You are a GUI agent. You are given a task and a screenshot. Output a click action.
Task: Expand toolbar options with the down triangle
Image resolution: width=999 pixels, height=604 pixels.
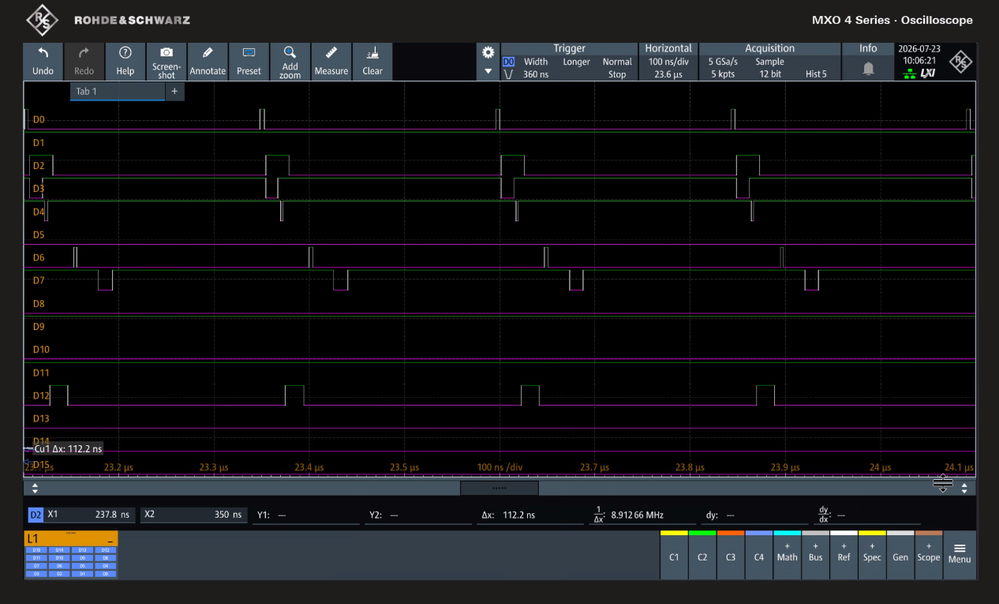point(488,71)
